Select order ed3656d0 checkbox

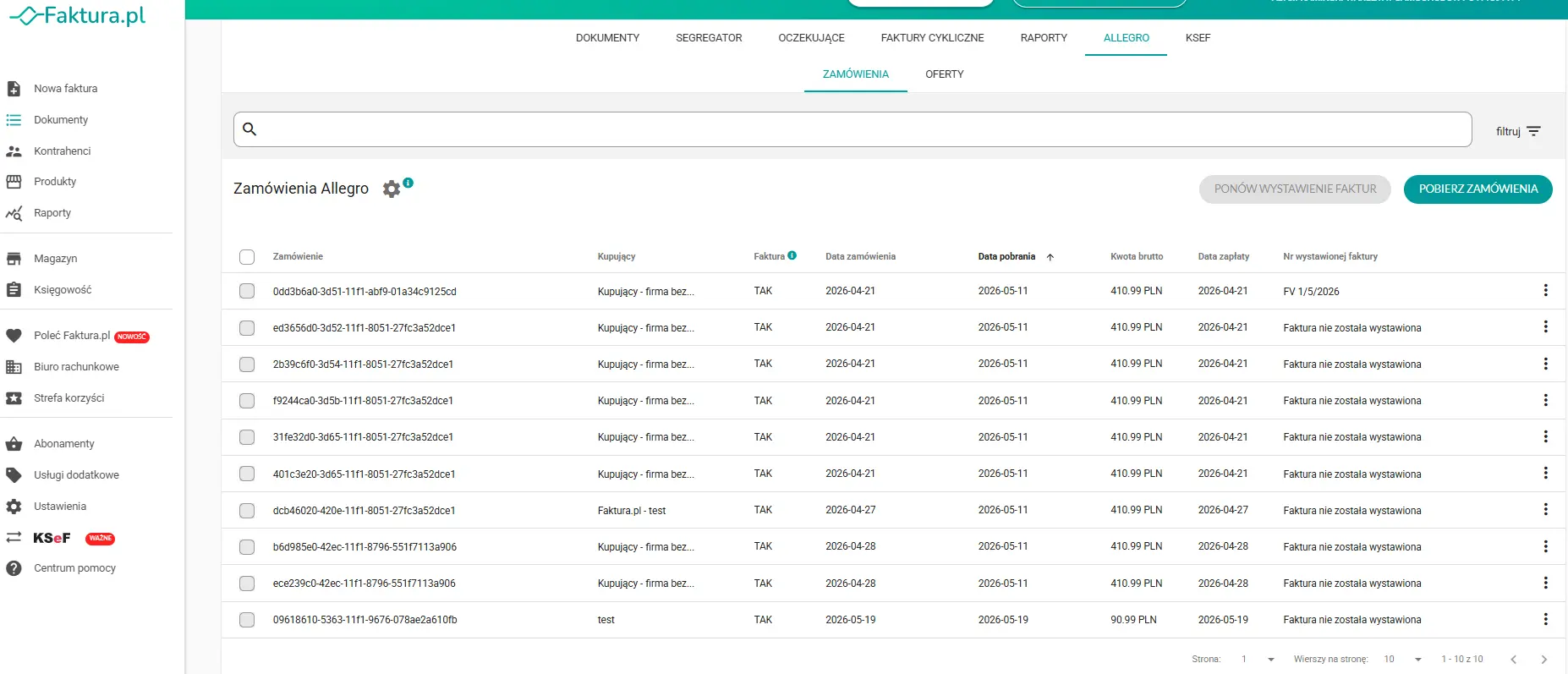pos(247,328)
